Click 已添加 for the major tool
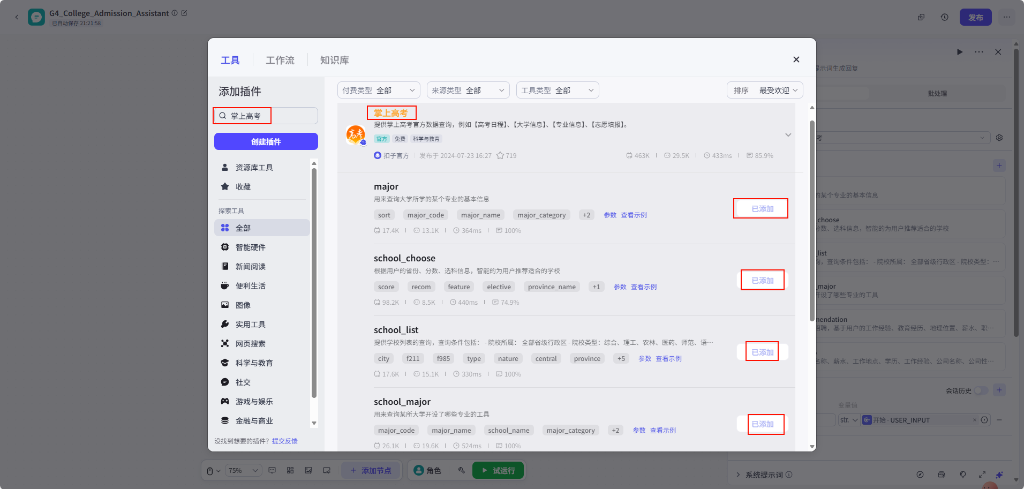1024x489 pixels. pyautogui.click(x=762, y=209)
